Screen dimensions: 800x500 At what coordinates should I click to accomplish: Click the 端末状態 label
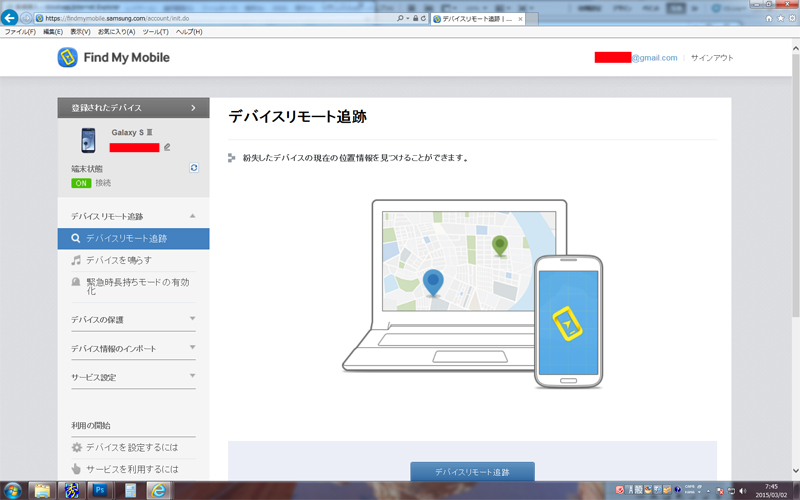point(87,168)
